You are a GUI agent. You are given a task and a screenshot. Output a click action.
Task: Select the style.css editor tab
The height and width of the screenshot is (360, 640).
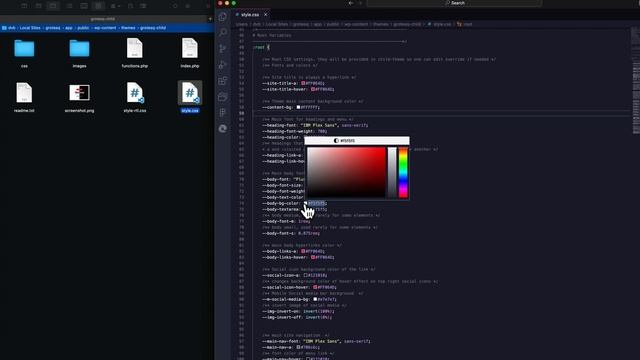(x=251, y=15)
